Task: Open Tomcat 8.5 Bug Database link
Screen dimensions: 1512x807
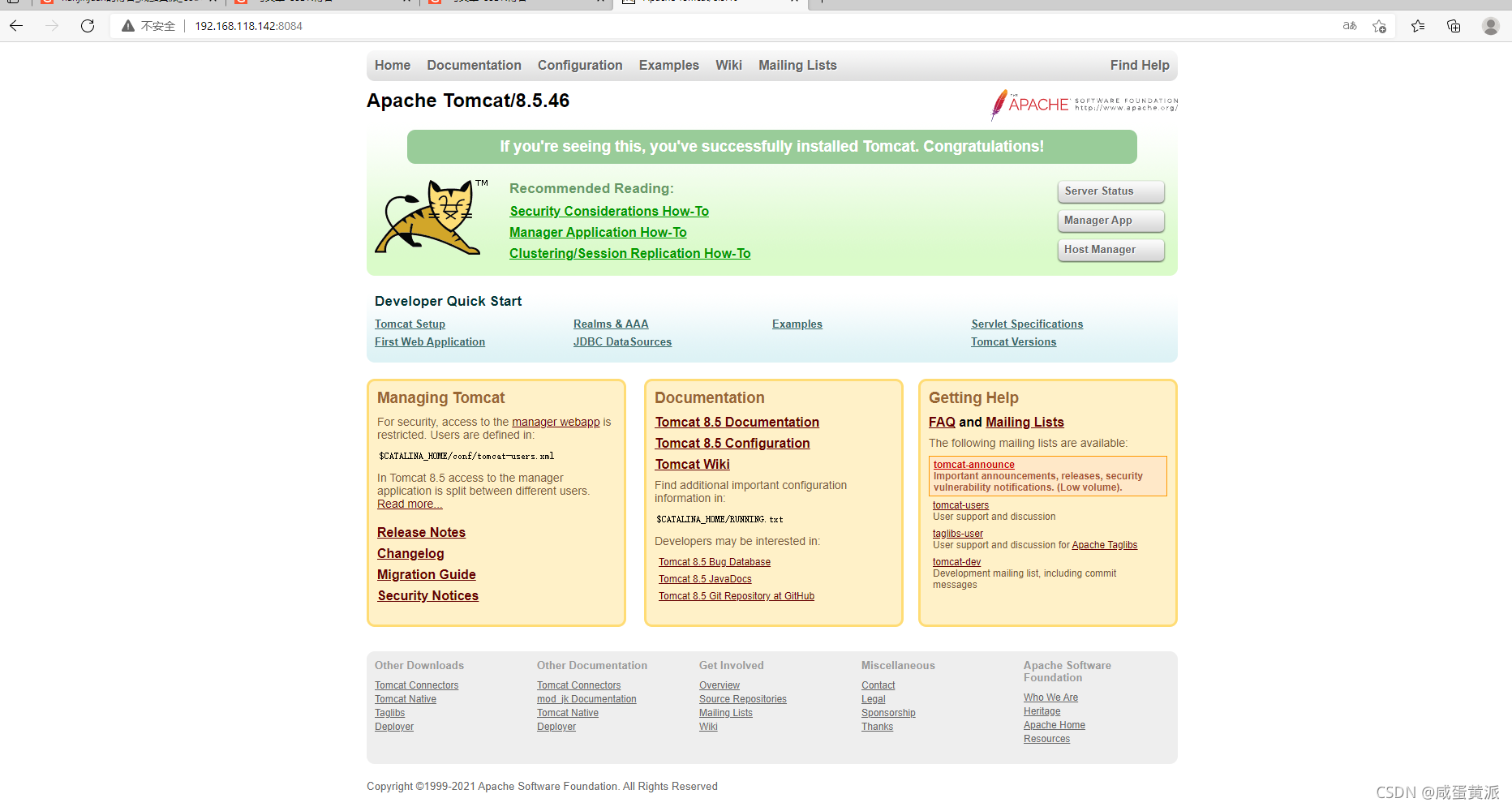Action: (x=715, y=562)
